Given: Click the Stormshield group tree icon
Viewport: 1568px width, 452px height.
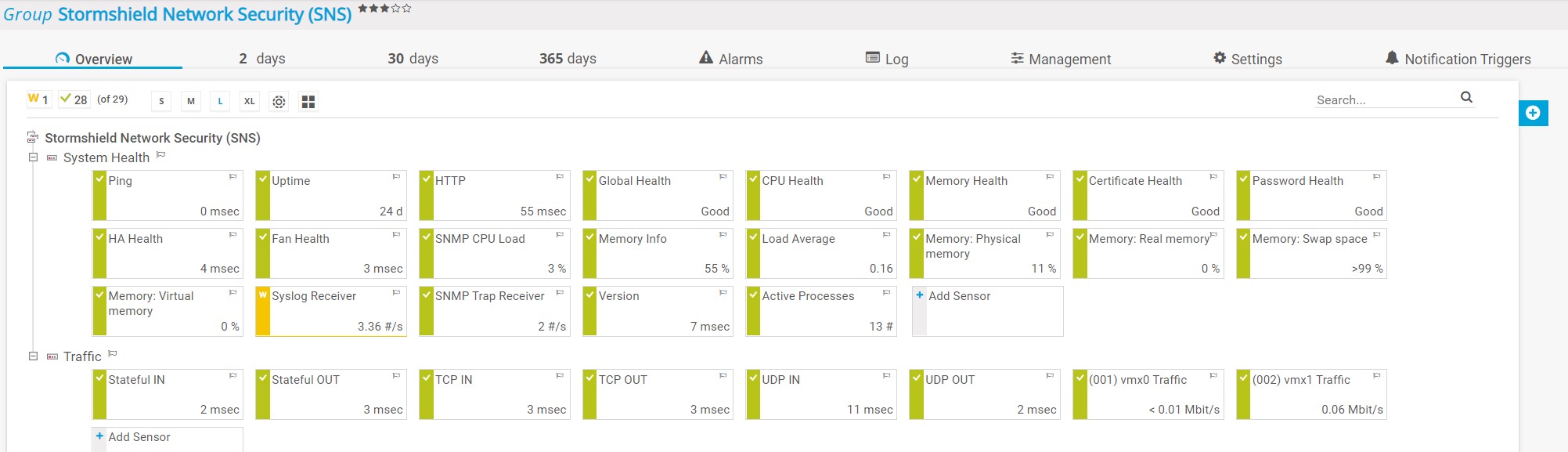Looking at the screenshot, I should [33, 138].
